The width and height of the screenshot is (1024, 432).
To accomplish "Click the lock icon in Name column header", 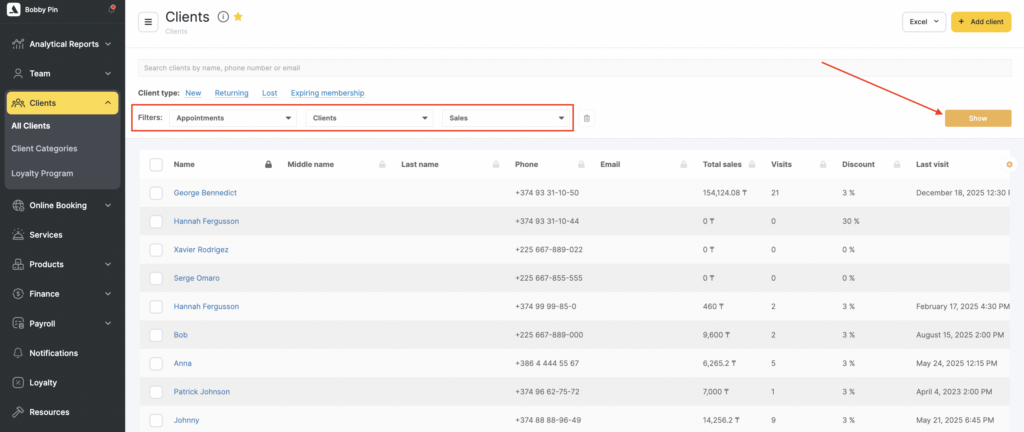I will [267, 164].
